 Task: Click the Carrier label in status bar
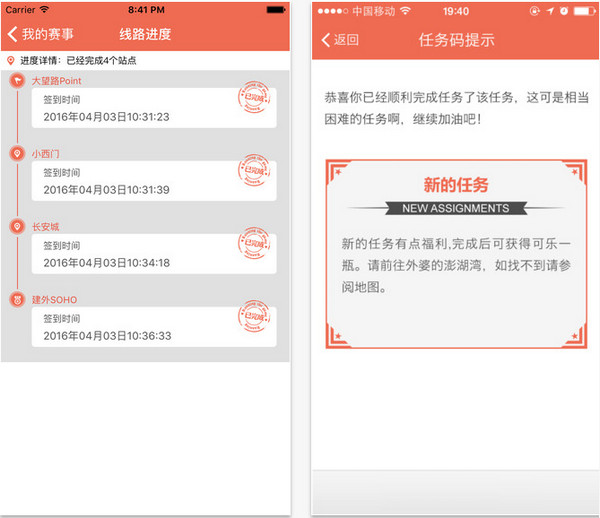(20, 10)
